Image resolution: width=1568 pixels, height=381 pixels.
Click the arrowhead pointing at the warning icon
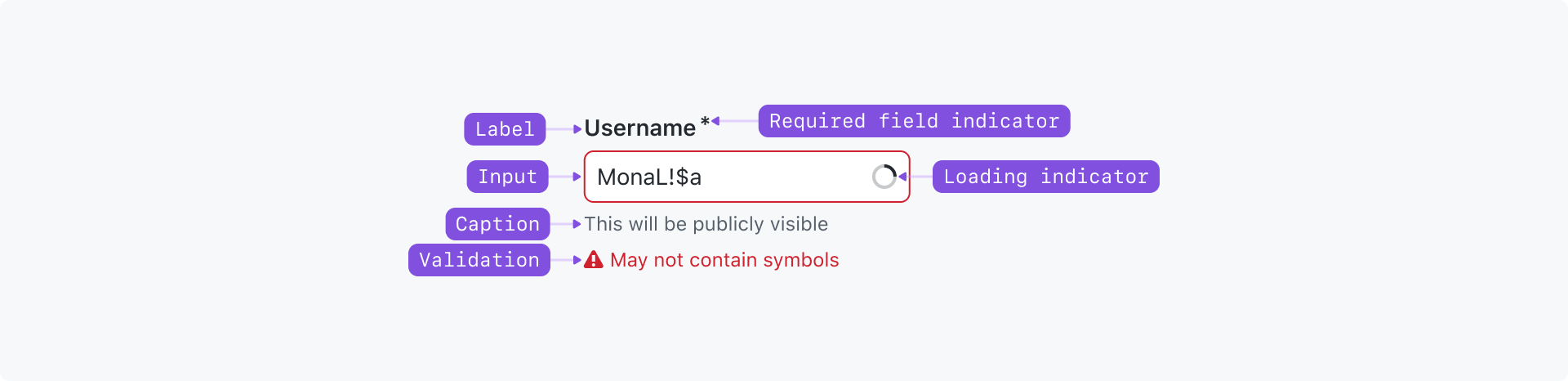click(x=577, y=260)
